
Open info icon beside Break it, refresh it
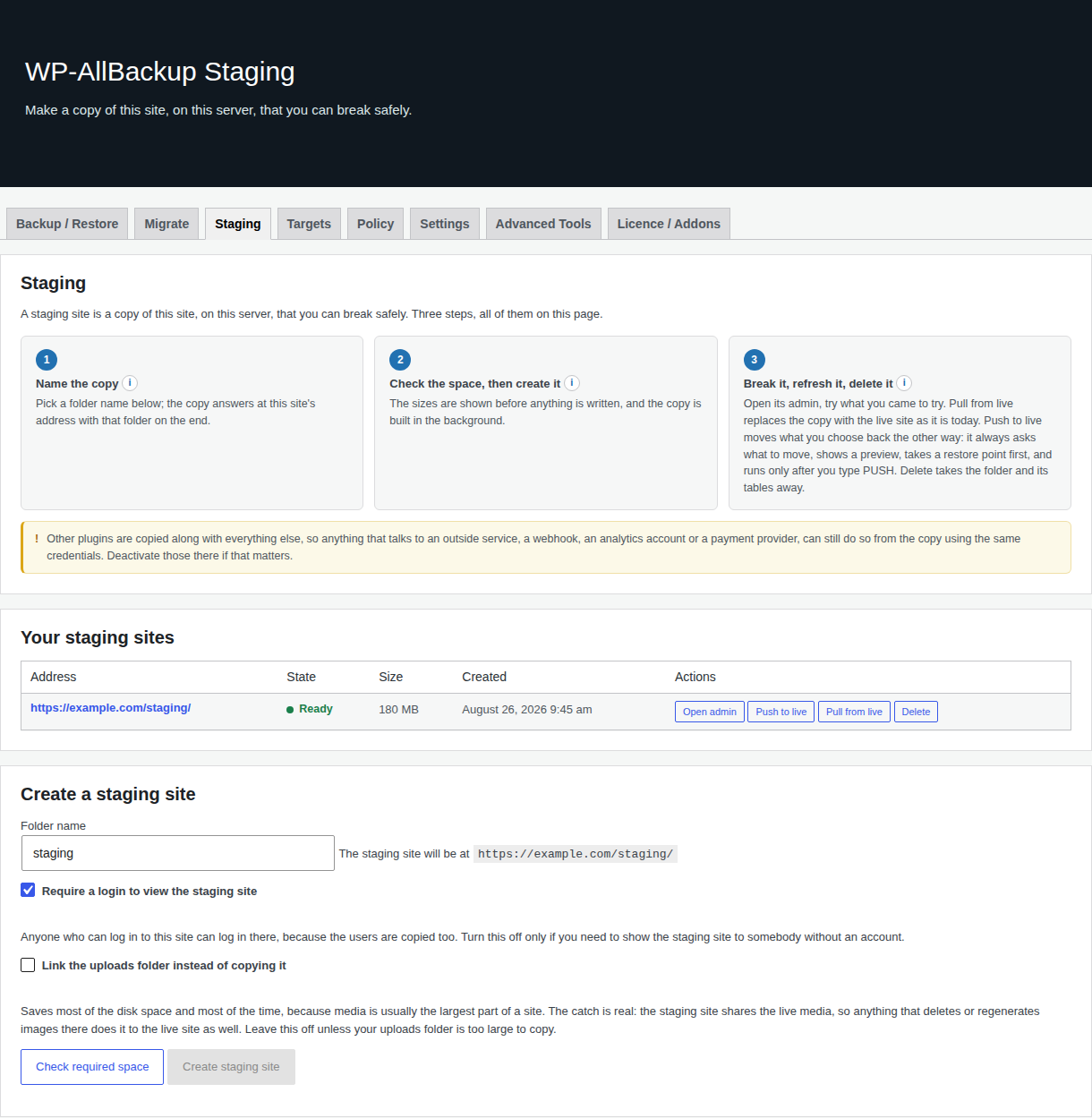pos(904,383)
